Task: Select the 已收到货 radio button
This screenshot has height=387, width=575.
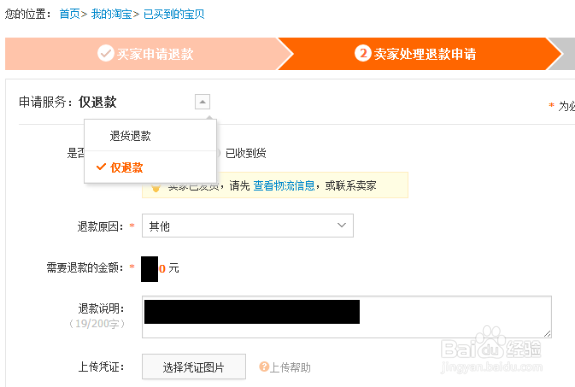Action: click(x=218, y=153)
